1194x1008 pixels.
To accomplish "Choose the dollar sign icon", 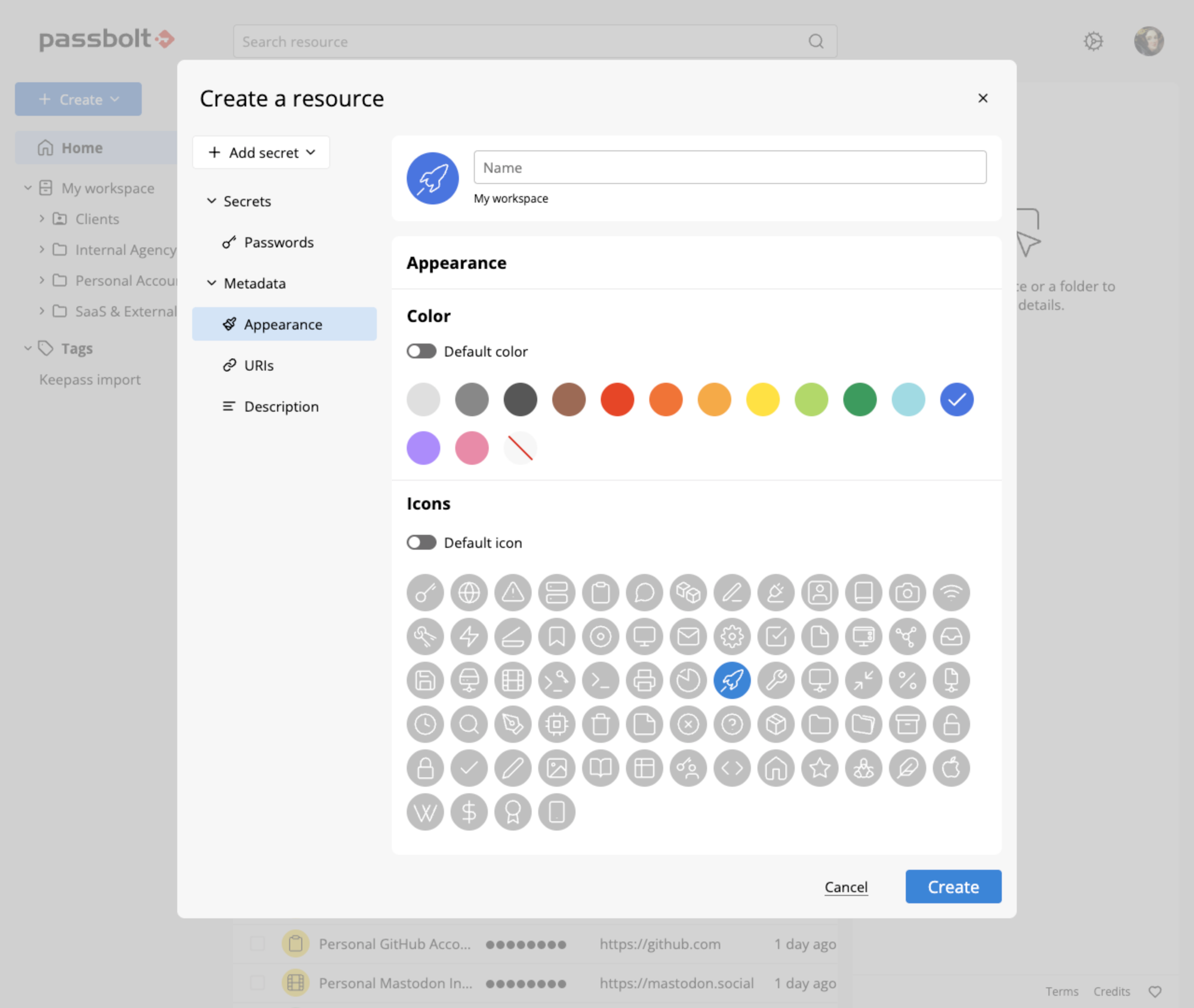I will pos(469,812).
